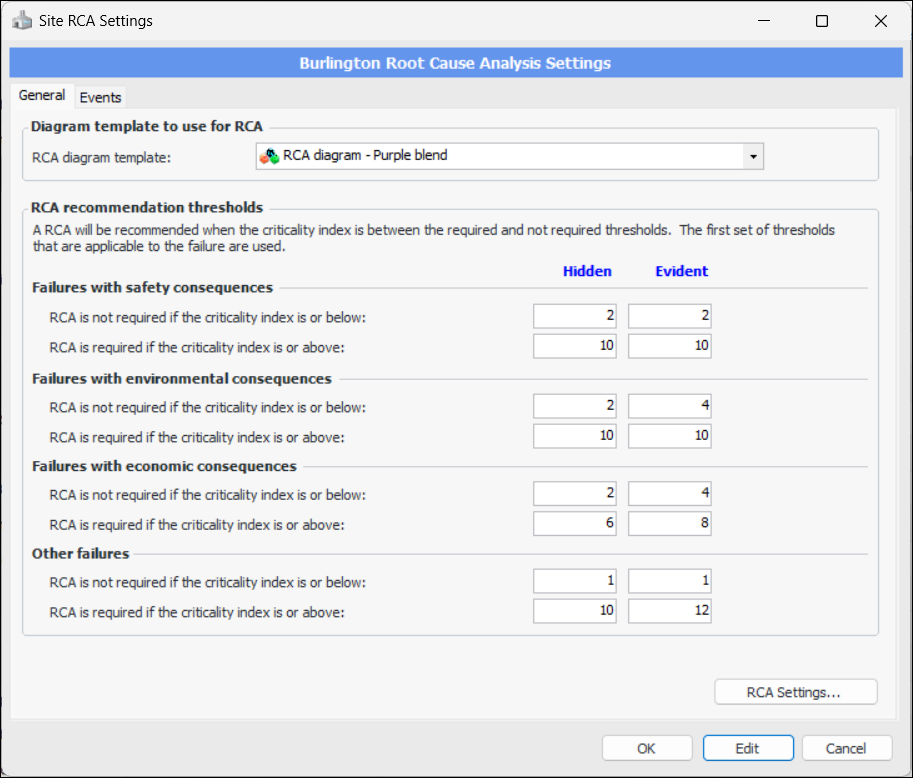913x778 pixels.
Task: Click other failures Evident field showing 12
Action: click(670, 611)
